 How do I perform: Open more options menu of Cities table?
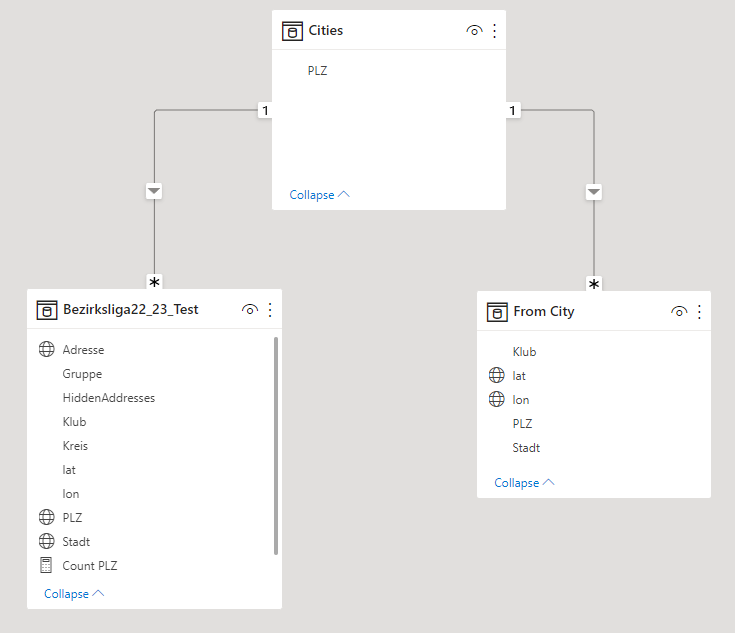click(495, 31)
